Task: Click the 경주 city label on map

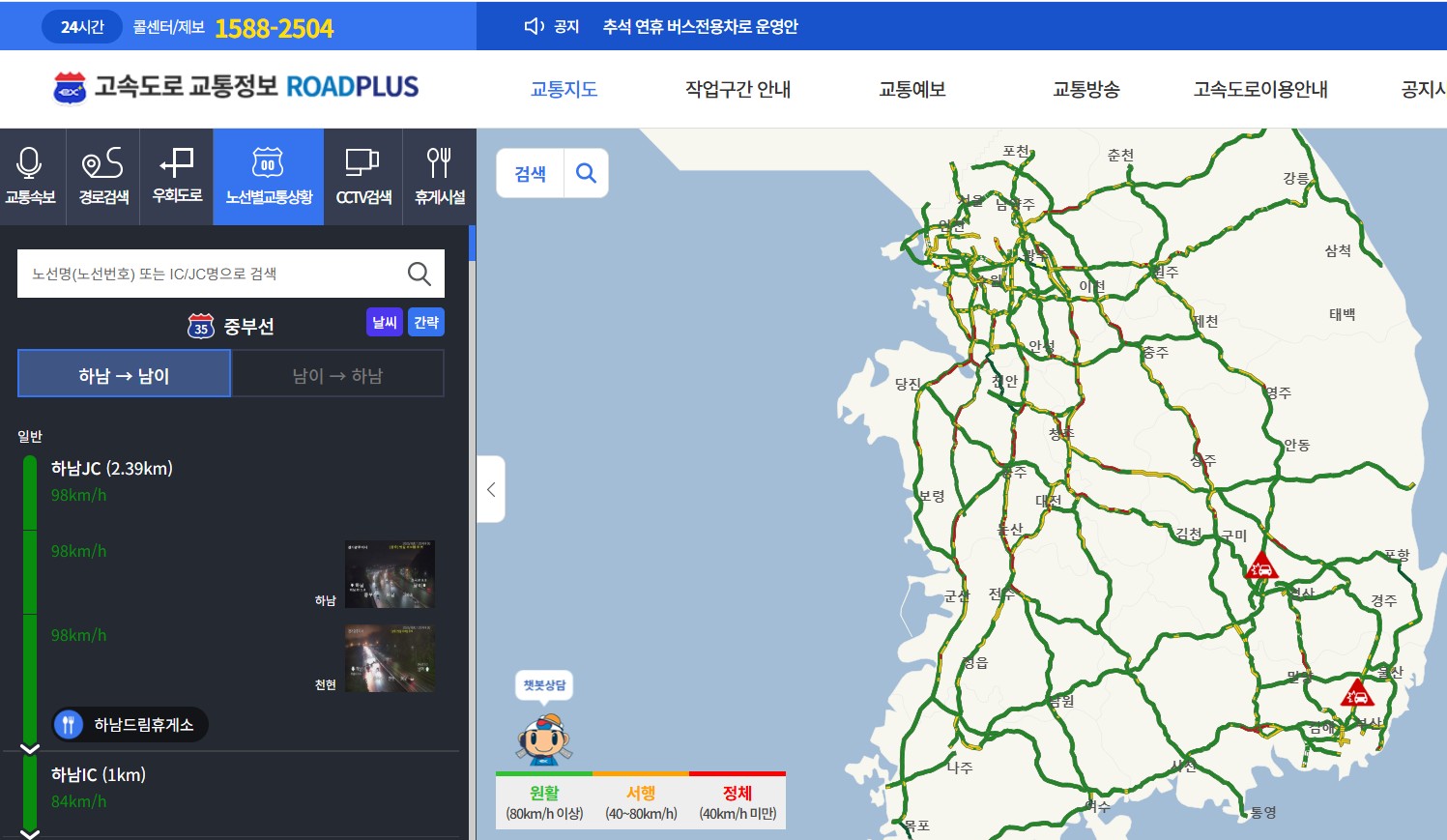Action: click(x=1383, y=600)
